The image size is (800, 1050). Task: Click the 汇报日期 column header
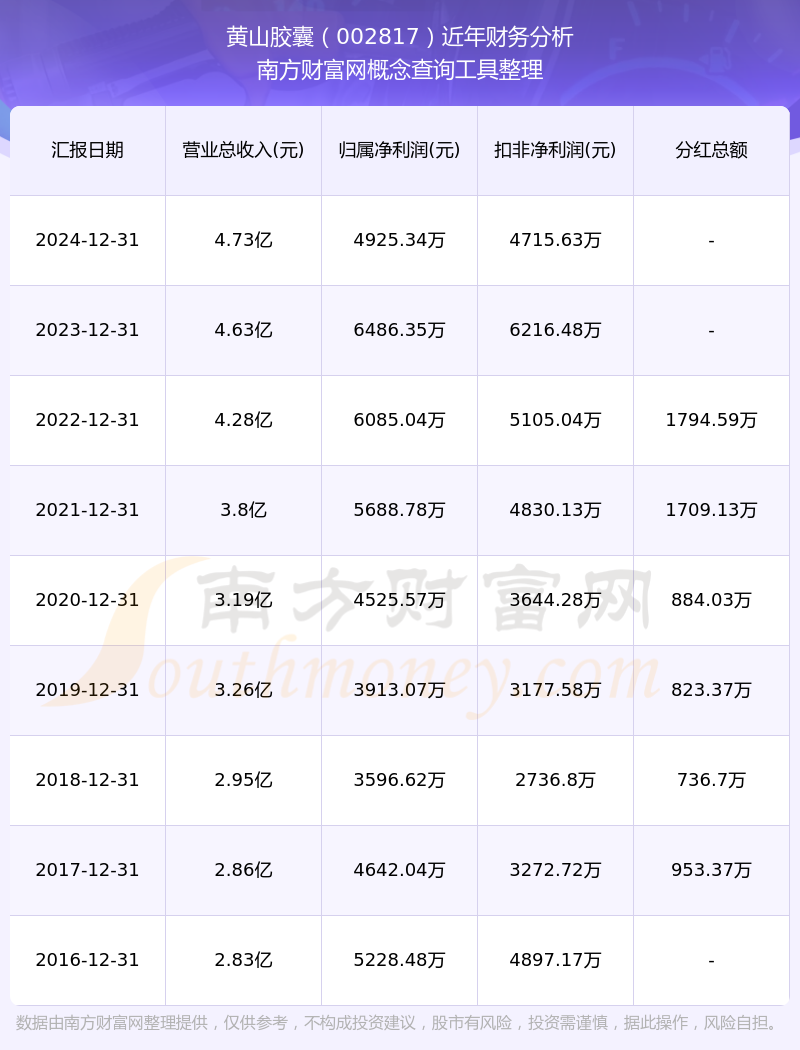[x=87, y=150]
